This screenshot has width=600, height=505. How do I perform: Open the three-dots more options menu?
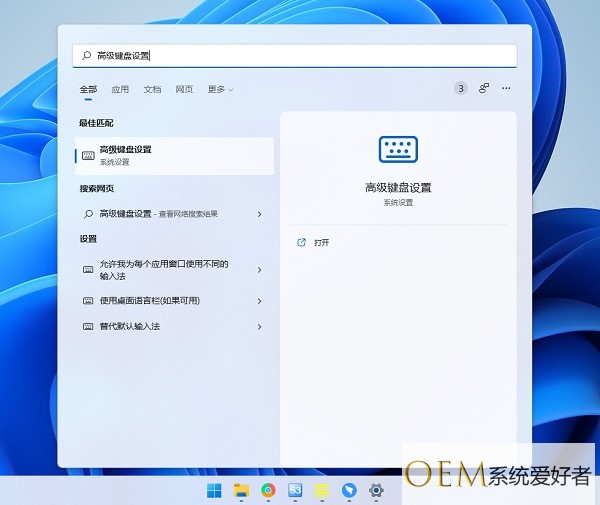(x=506, y=88)
